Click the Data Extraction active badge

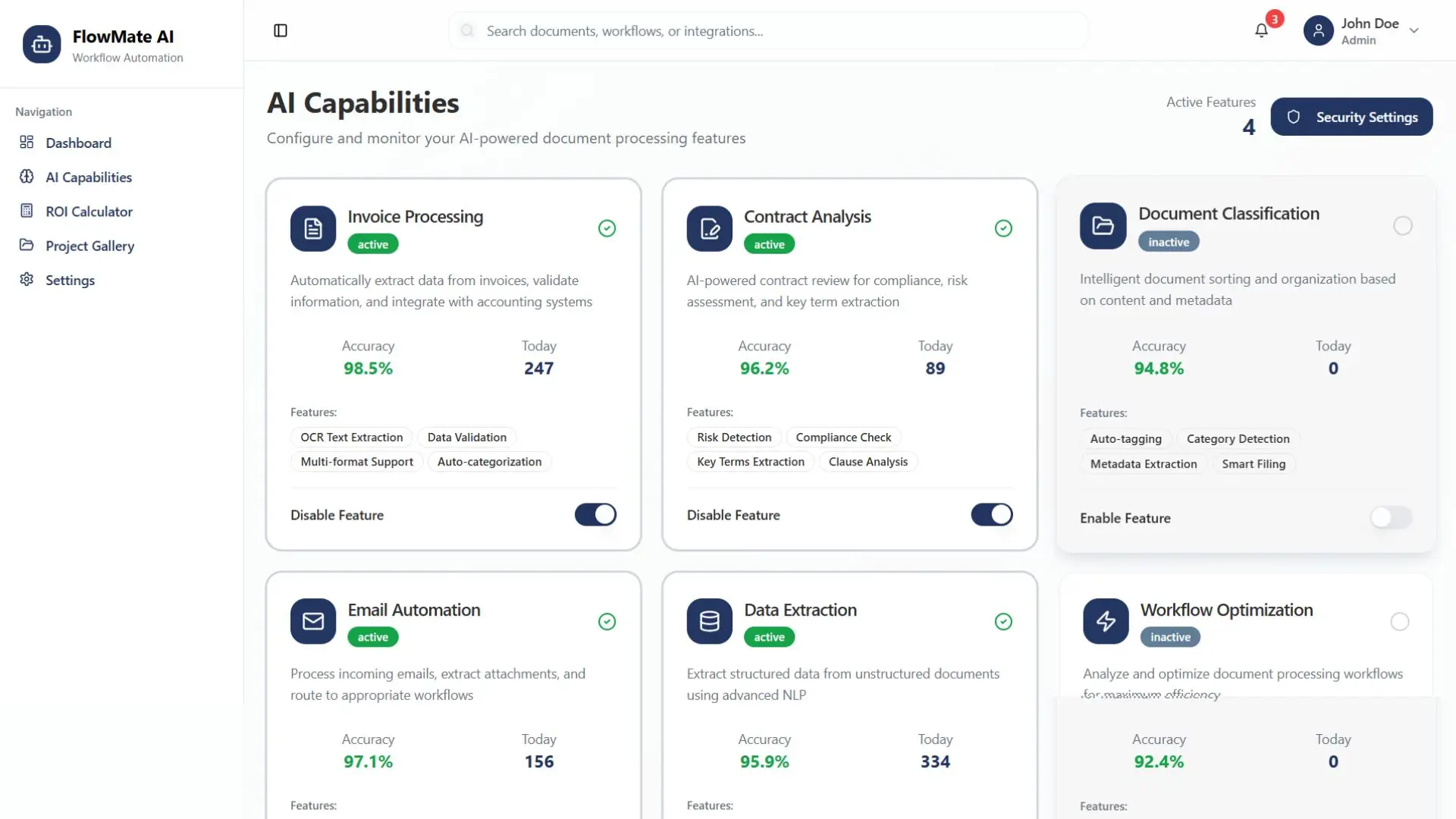769,637
